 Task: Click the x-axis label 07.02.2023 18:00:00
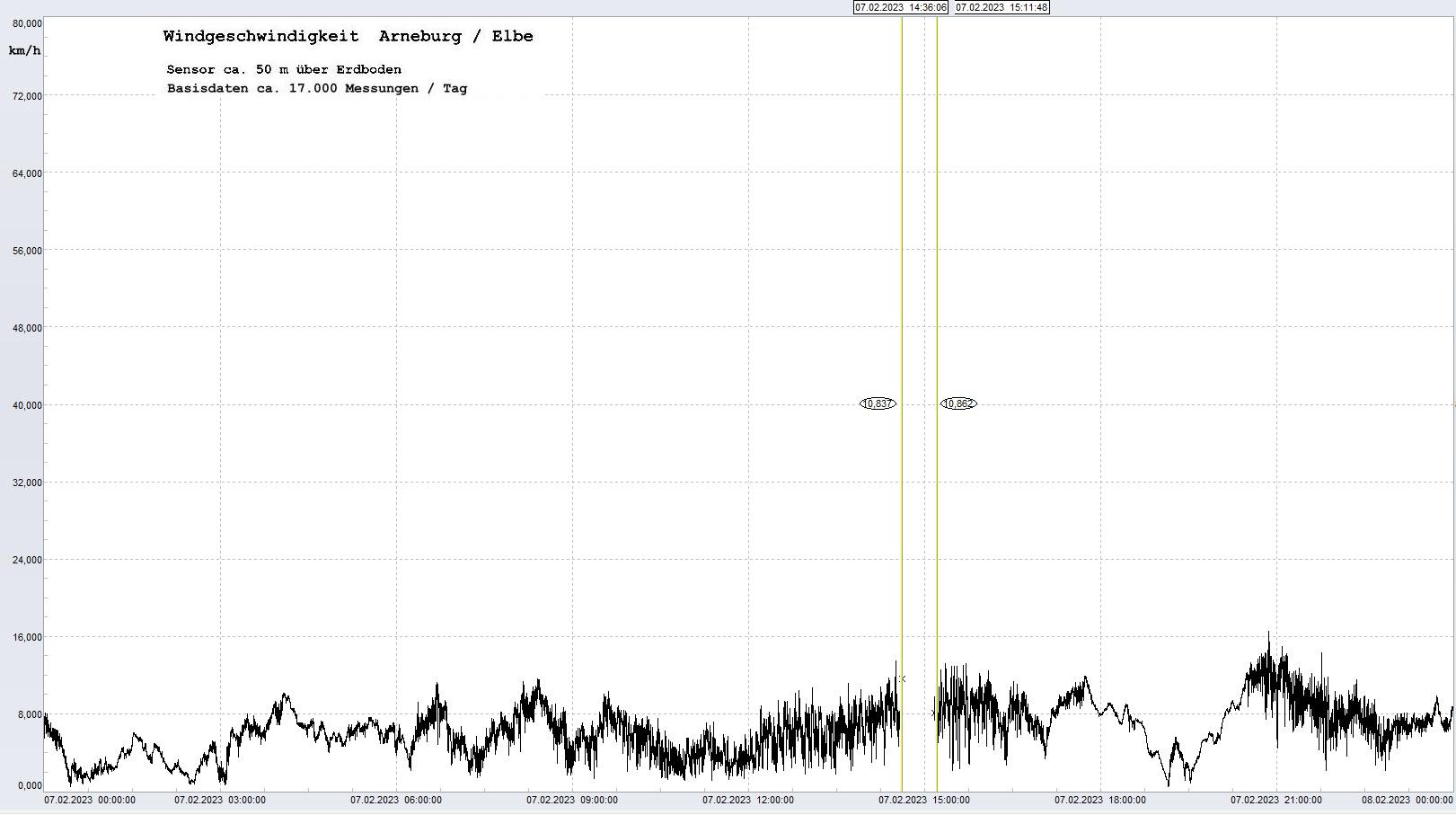[x=1100, y=800]
